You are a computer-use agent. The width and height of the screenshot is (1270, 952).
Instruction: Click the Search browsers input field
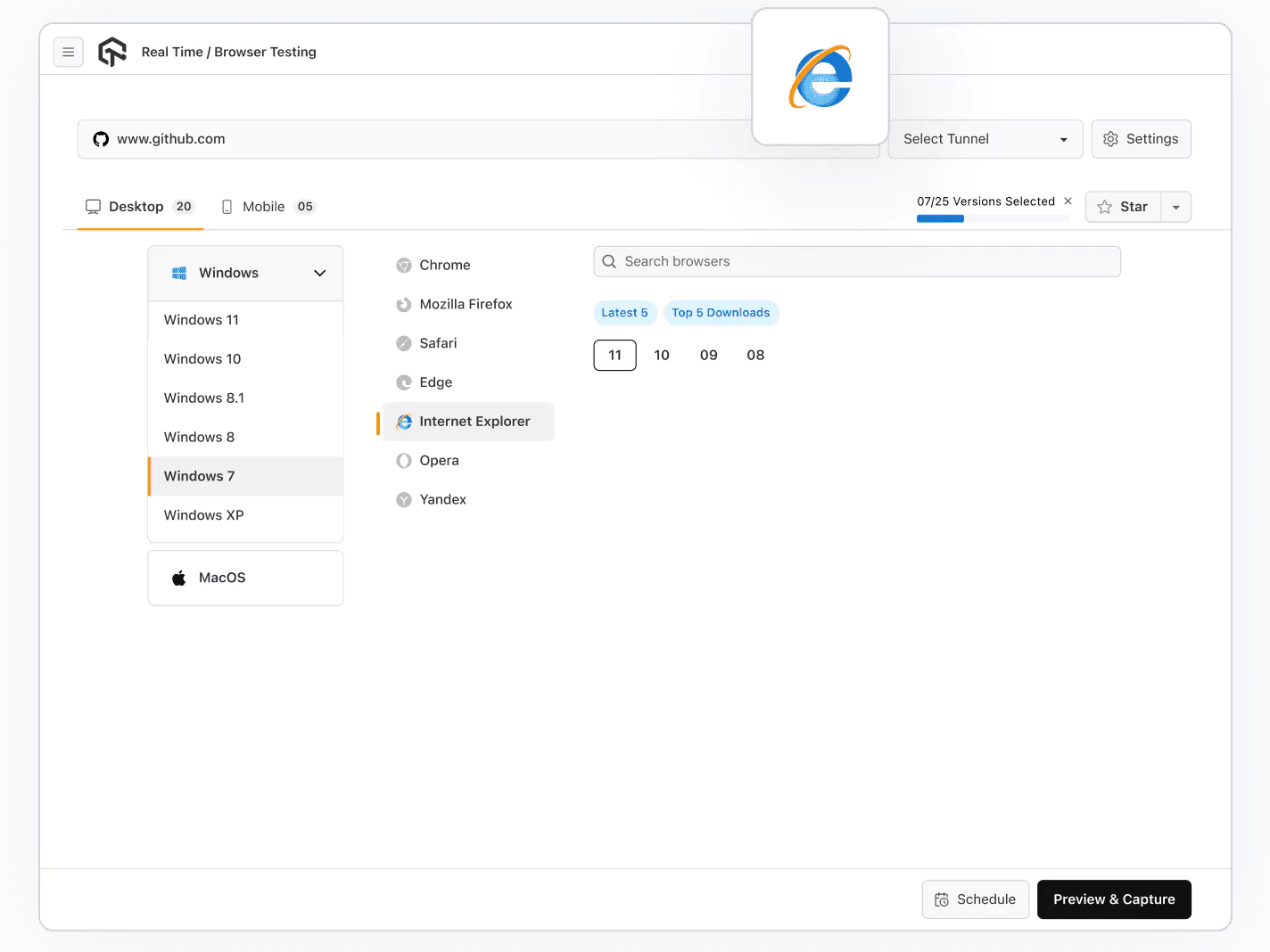pyautogui.click(x=856, y=261)
